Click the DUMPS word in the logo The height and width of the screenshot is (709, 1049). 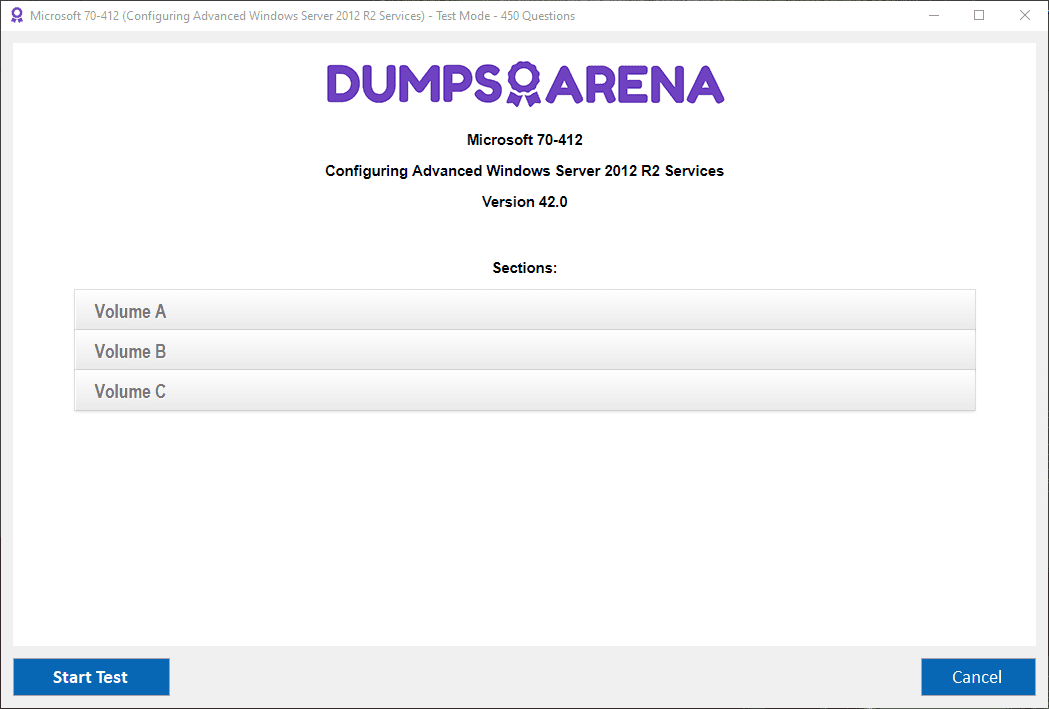tap(415, 84)
